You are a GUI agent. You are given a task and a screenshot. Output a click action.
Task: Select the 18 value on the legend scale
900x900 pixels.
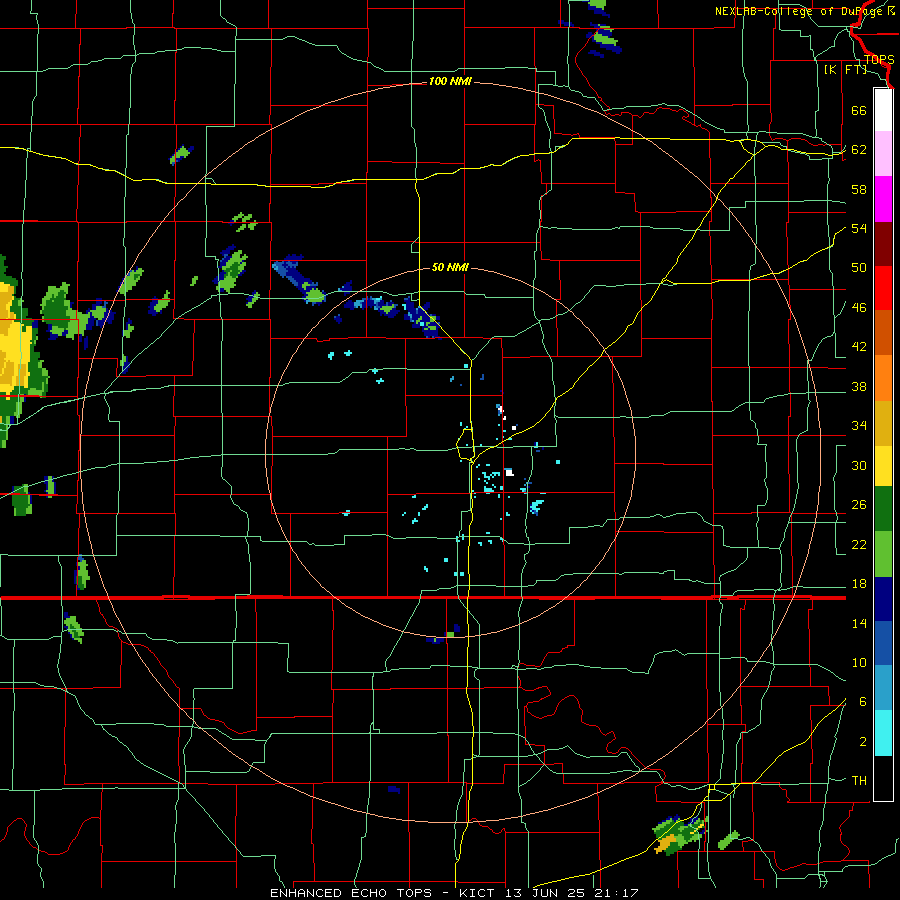click(859, 584)
